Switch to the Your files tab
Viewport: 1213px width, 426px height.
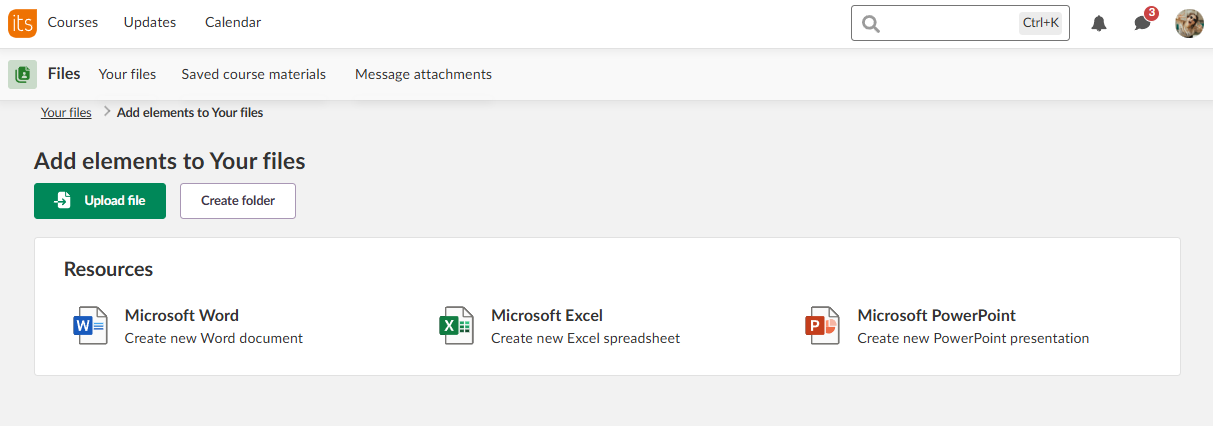(x=127, y=74)
